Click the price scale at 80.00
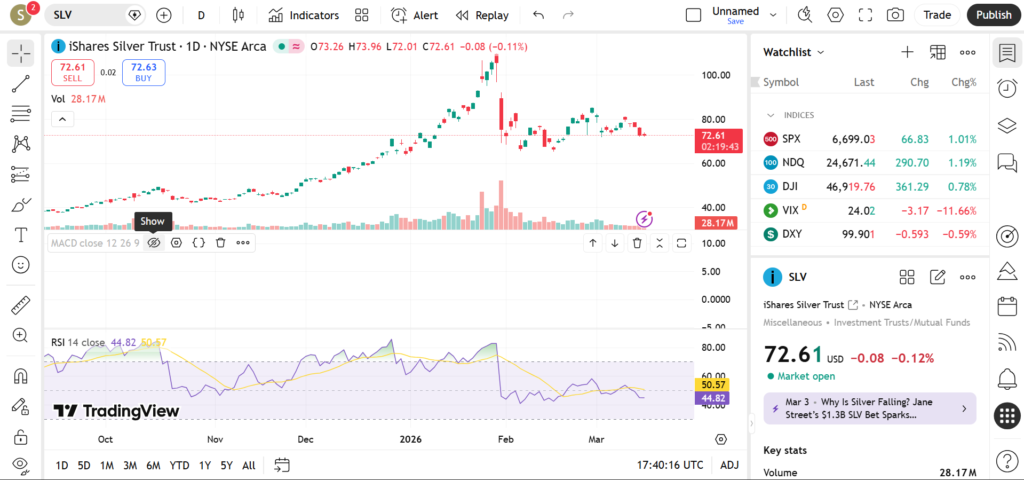The image size is (1024, 480). point(713,119)
